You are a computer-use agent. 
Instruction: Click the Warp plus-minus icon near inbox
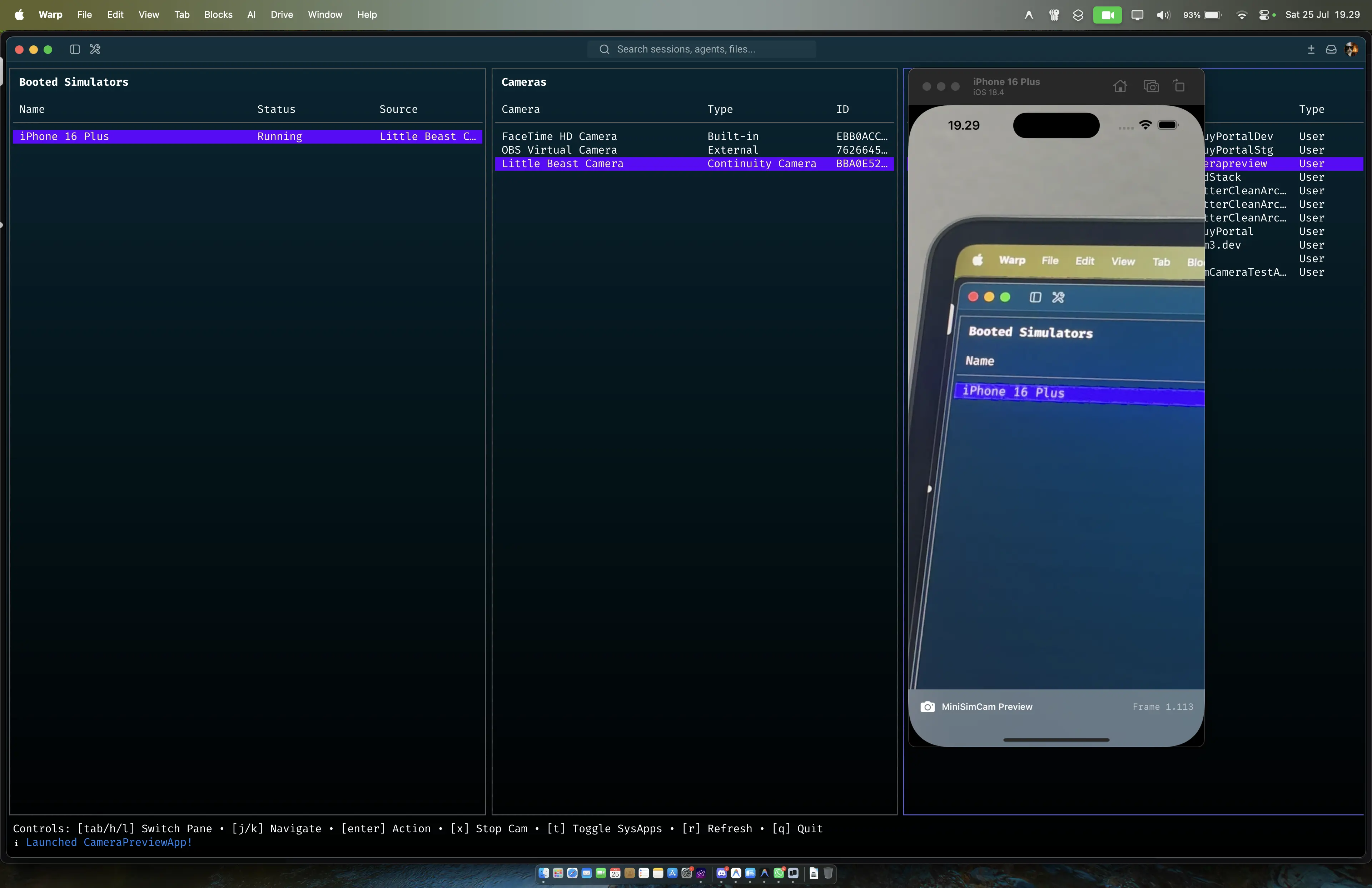coord(1311,50)
